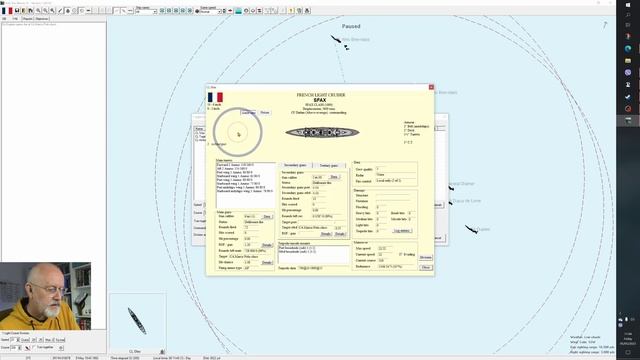This screenshot has width=640, height=360.
Task: Open the Objectives tab in the left panel
Action: tap(41, 18)
